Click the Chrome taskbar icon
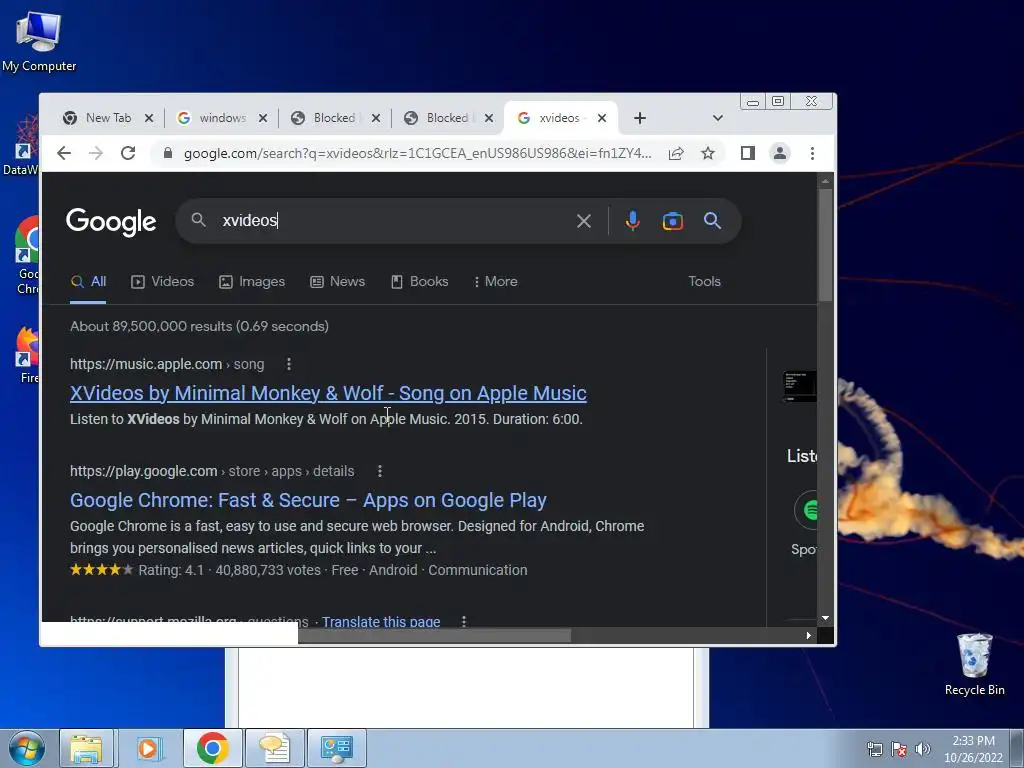Viewport: 1024px width, 768px height. (x=212, y=748)
